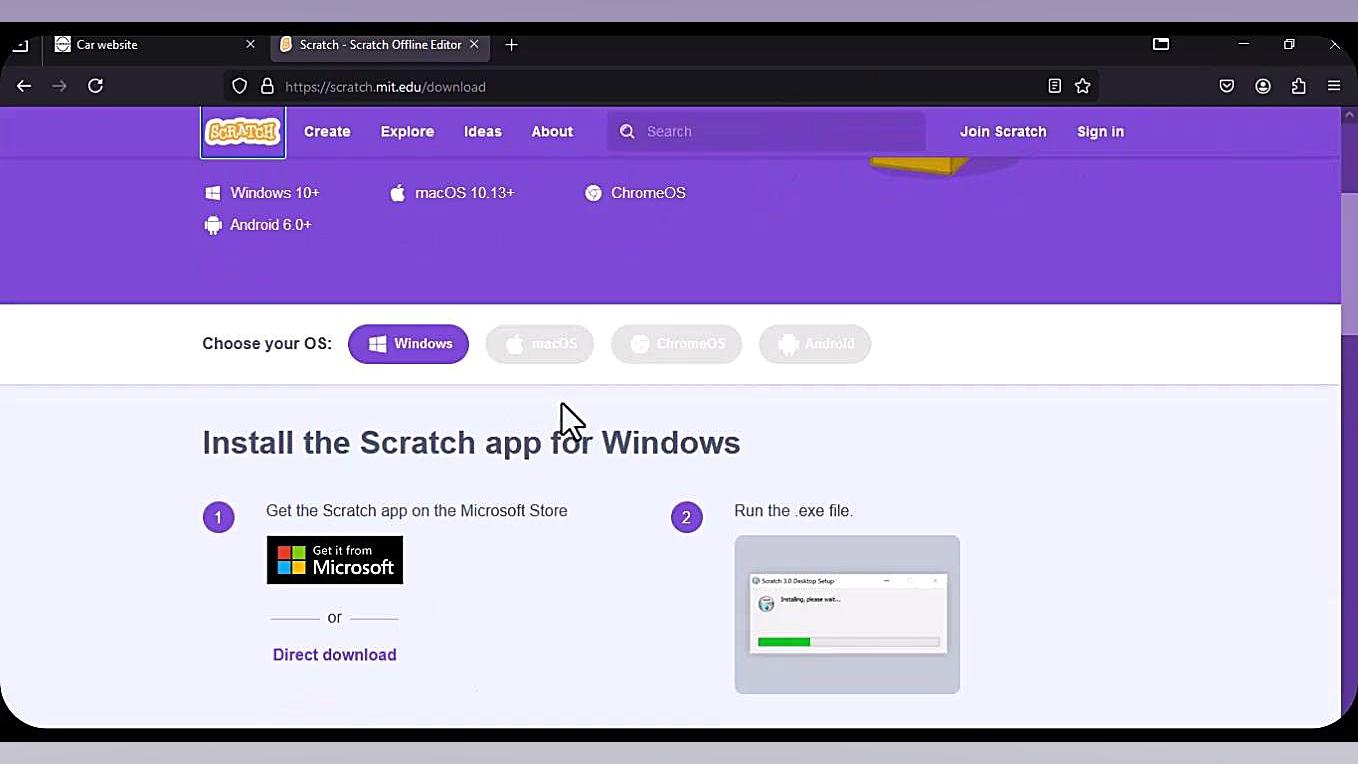Click the Android 6.0+ robot icon
Viewport: 1358px width, 764px height.
(x=212, y=225)
